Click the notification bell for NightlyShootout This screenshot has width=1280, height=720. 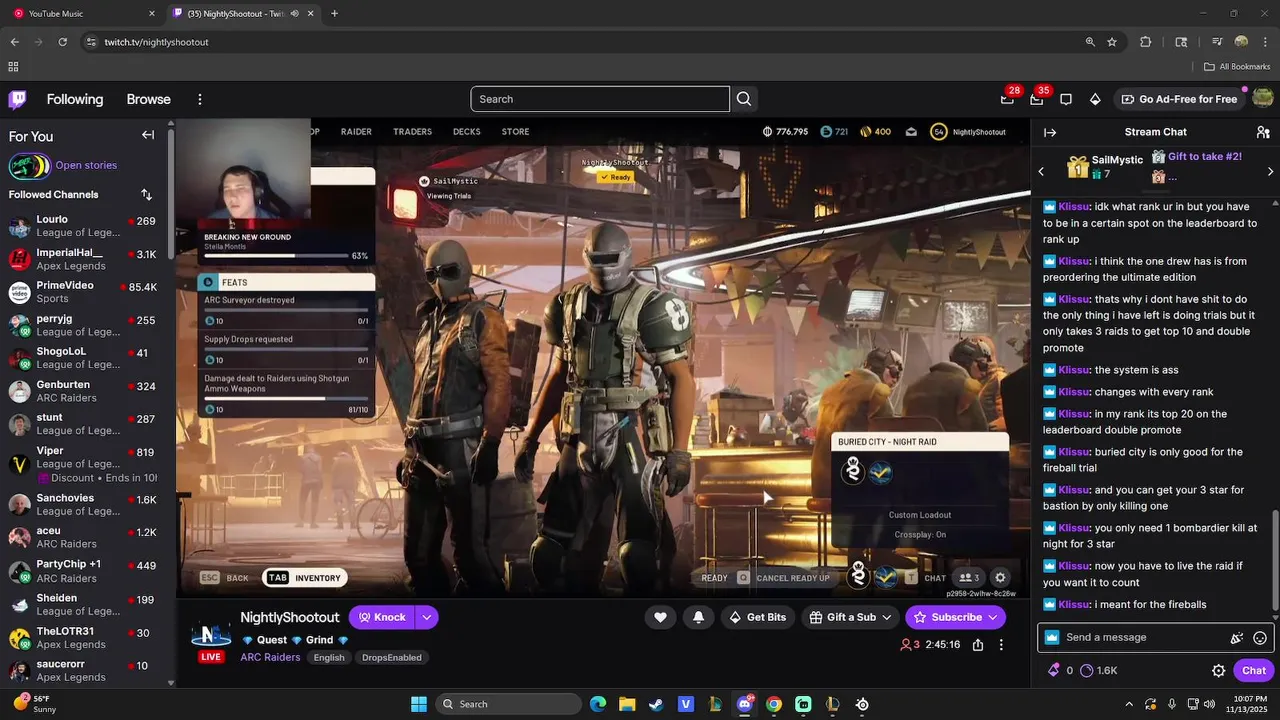click(698, 617)
